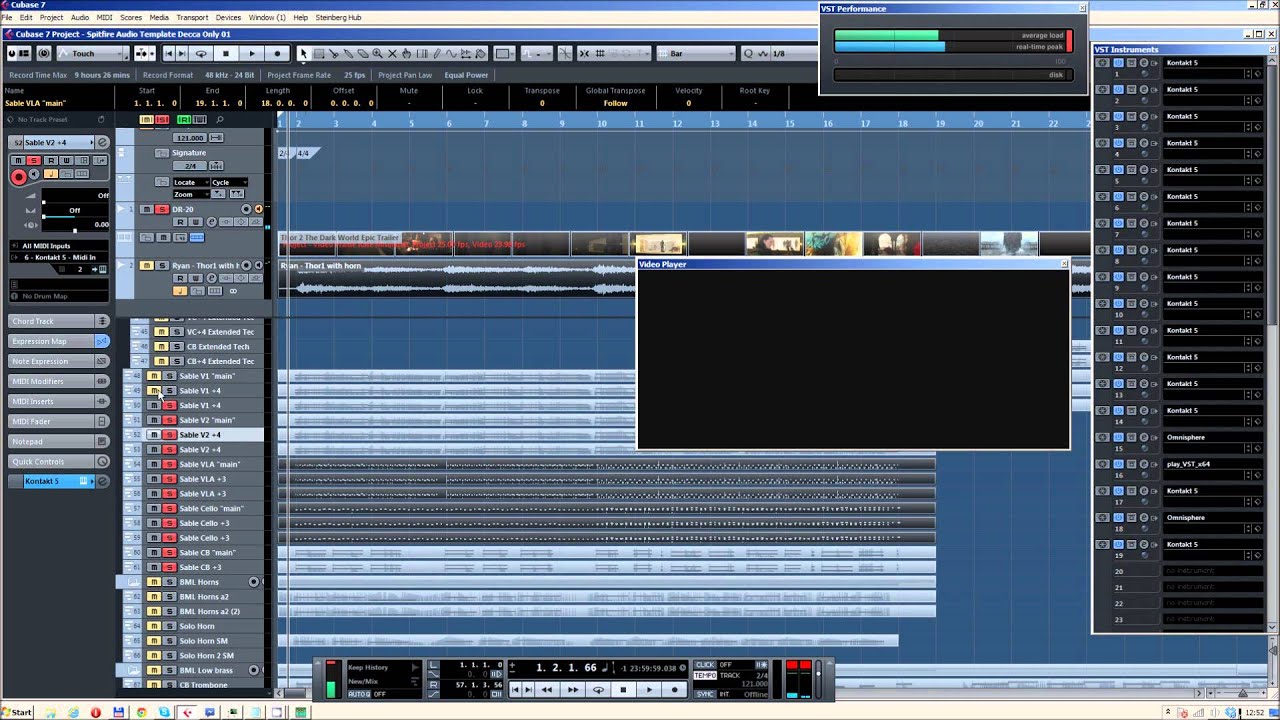Click Stop on the Transport panel
Viewport: 1280px width, 720px height.
pos(623,690)
